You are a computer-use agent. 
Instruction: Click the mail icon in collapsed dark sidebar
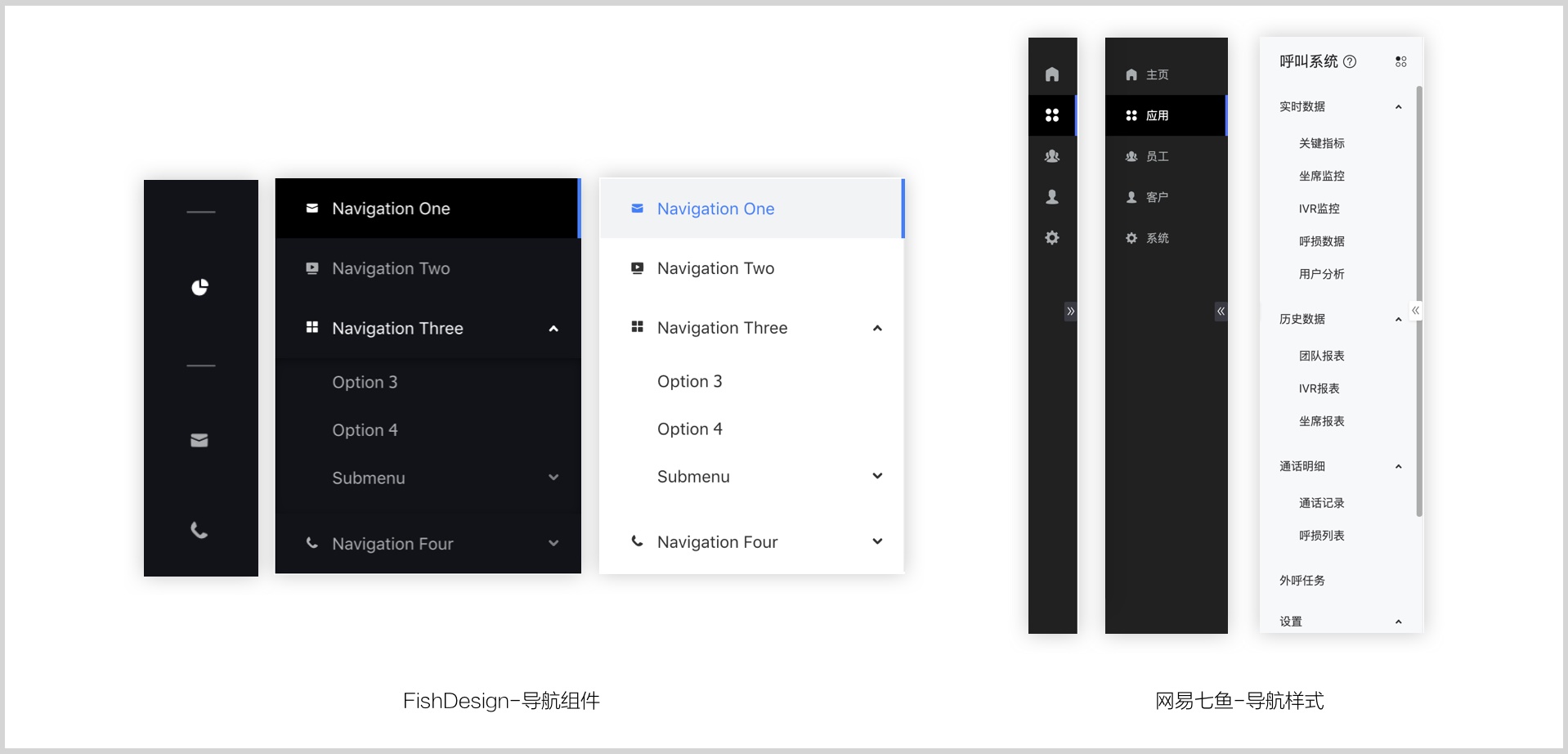[x=199, y=441]
